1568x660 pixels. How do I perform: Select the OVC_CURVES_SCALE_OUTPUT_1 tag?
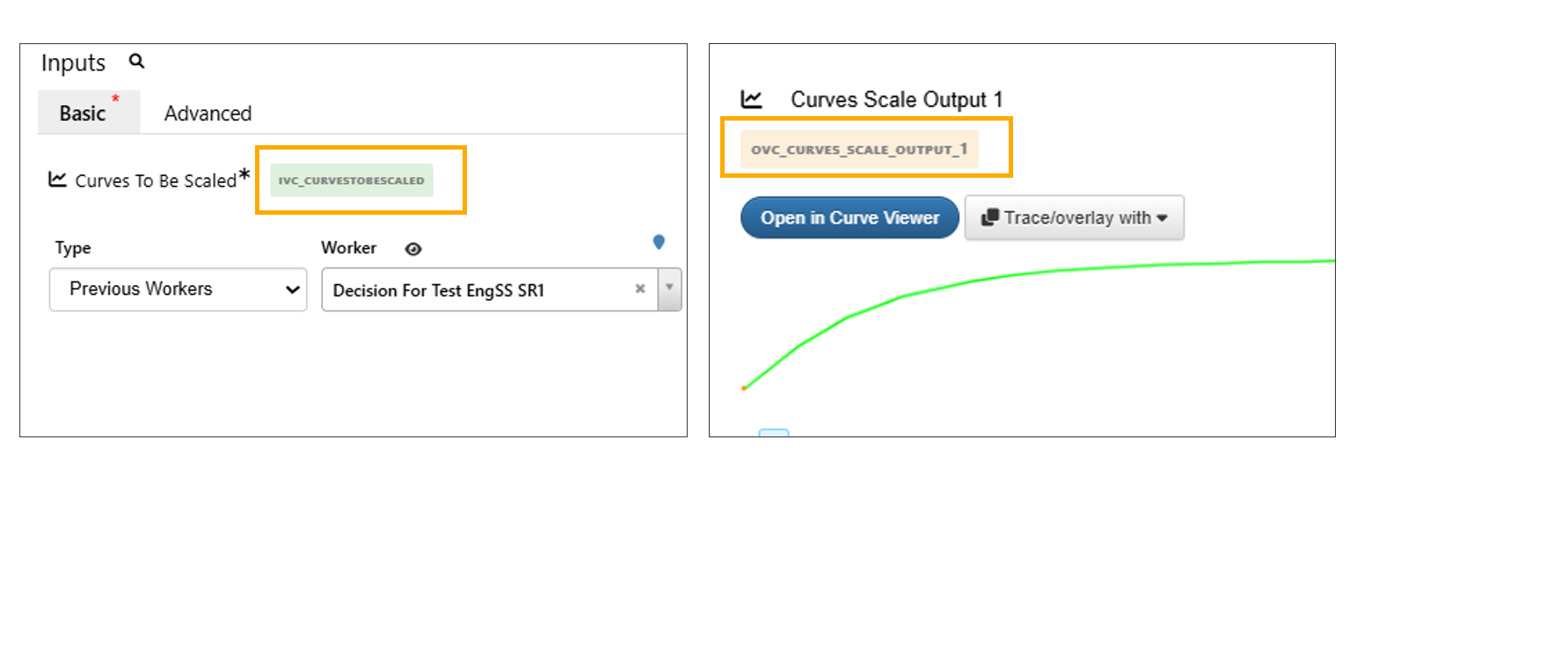coord(858,150)
